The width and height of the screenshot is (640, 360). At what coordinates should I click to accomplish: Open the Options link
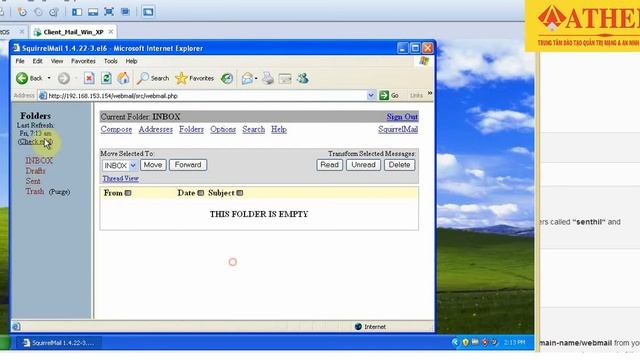pyautogui.click(x=223, y=129)
